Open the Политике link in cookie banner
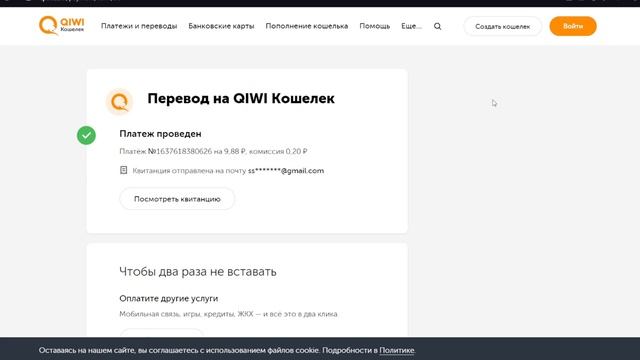The width and height of the screenshot is (640, 360). point(397,350)
